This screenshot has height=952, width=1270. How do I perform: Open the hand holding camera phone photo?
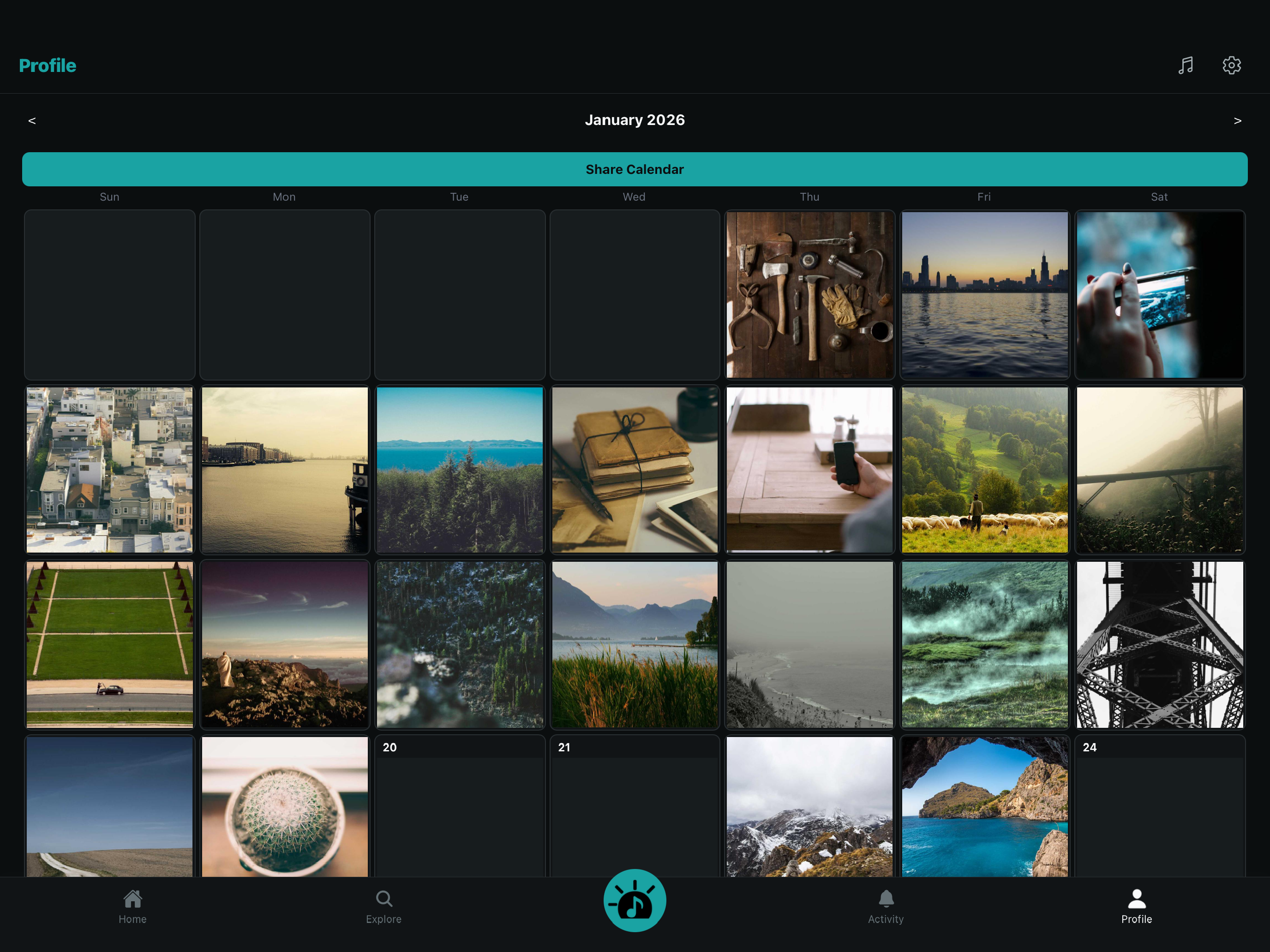1160,295
